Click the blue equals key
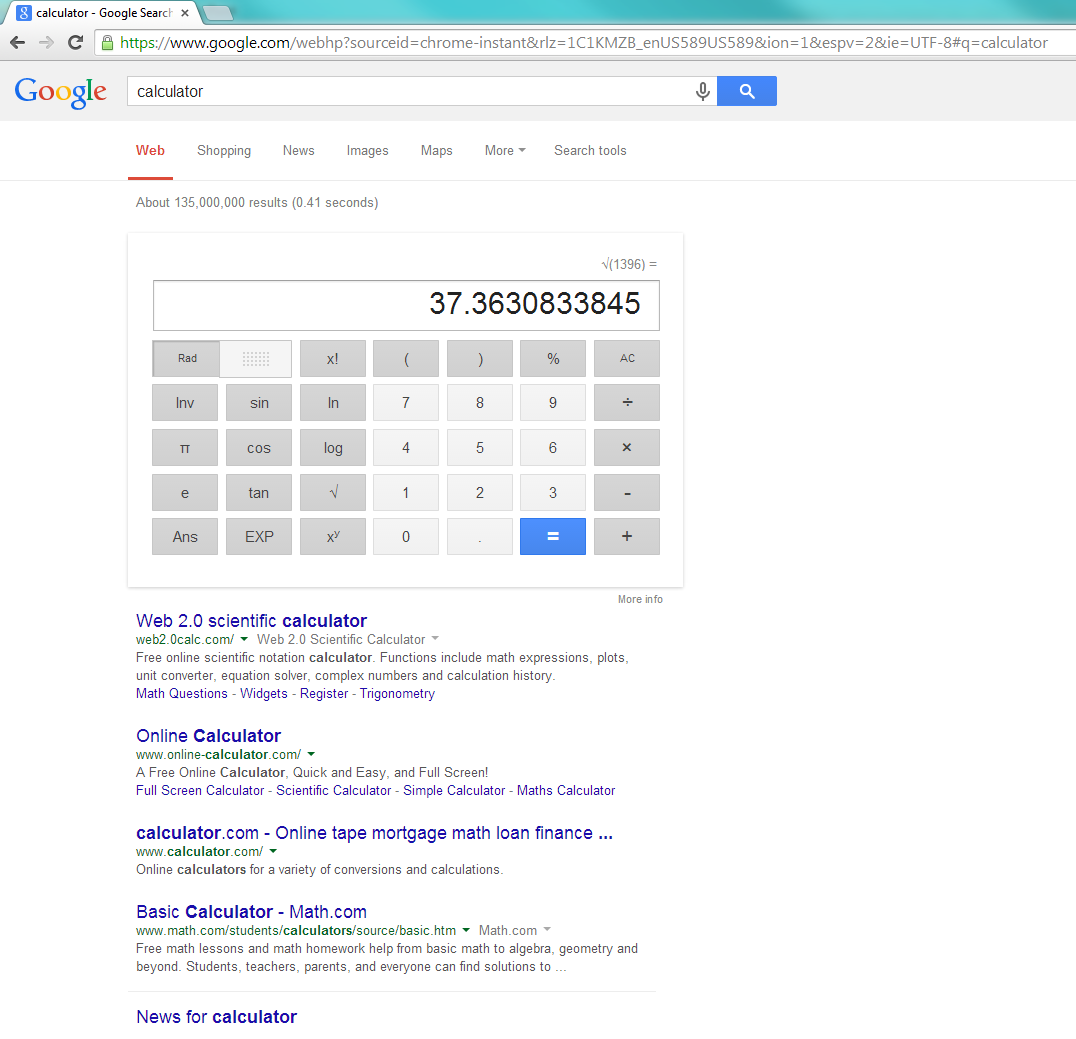The width and height of the screenshot is (1076, 1039). point(553,537)
